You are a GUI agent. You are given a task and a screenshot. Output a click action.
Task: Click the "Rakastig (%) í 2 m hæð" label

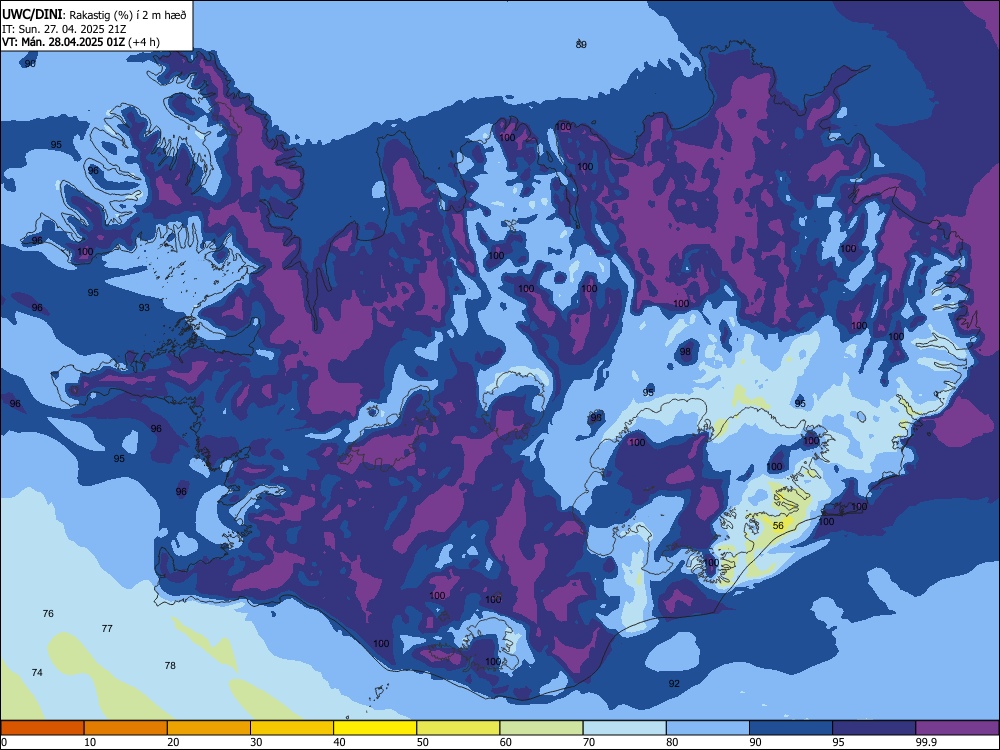(128, 15)
